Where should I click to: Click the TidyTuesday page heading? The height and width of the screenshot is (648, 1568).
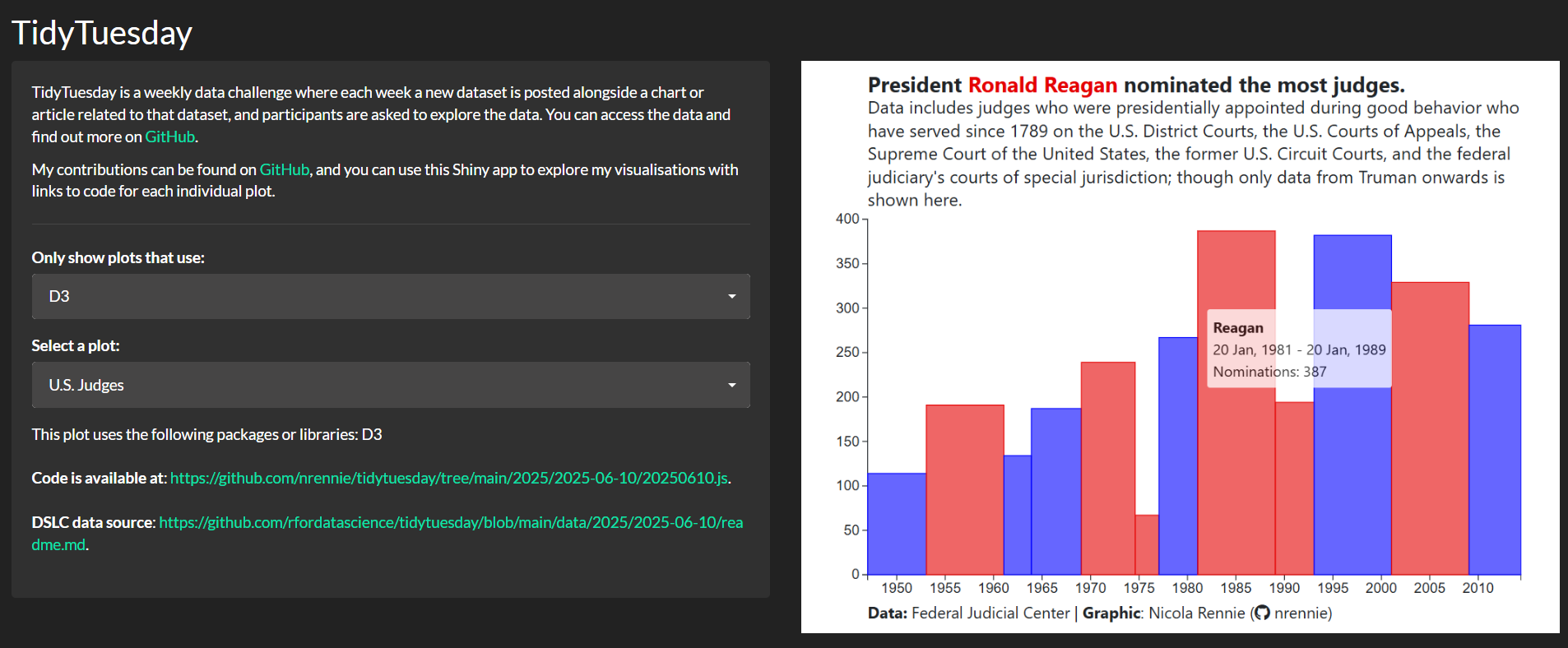coord(102,33)
